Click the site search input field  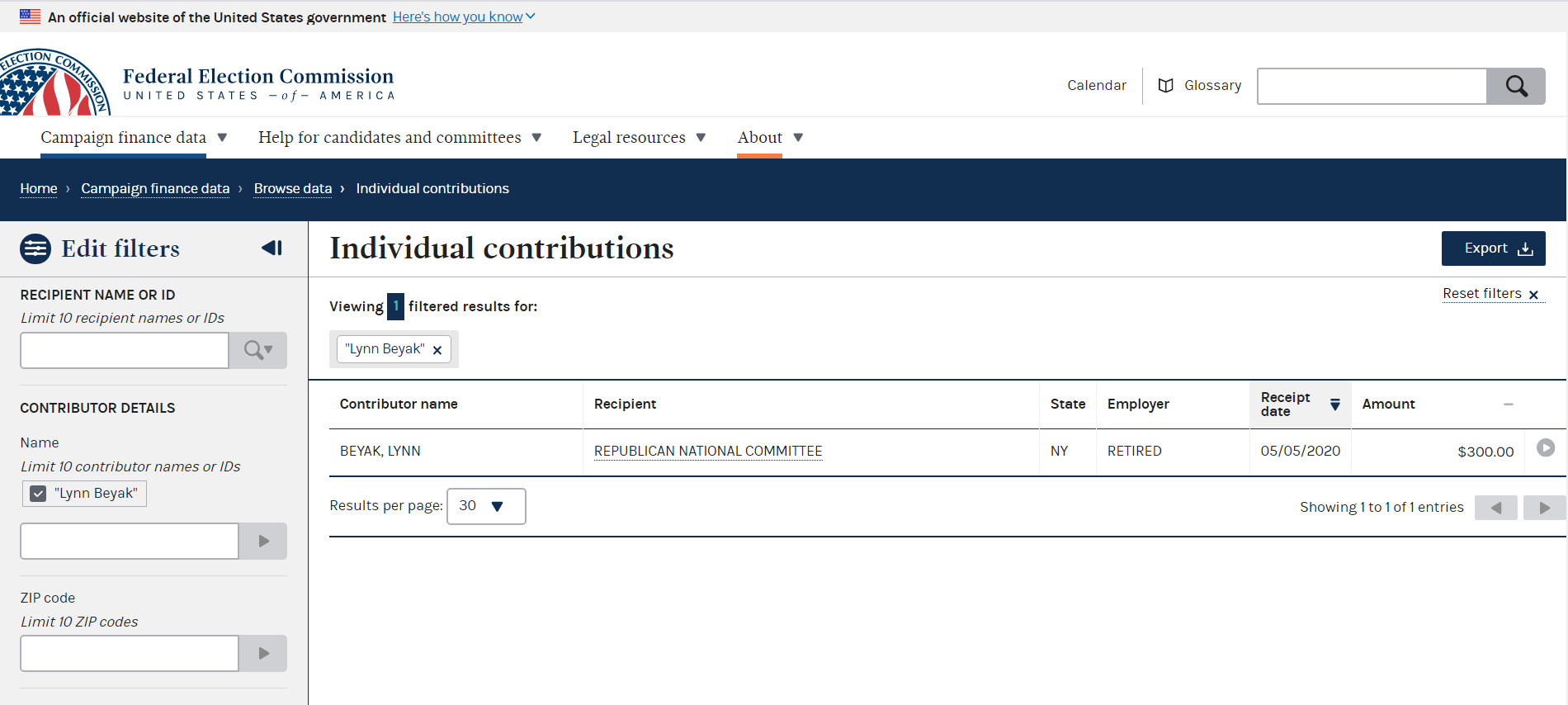click(1372, 86)
